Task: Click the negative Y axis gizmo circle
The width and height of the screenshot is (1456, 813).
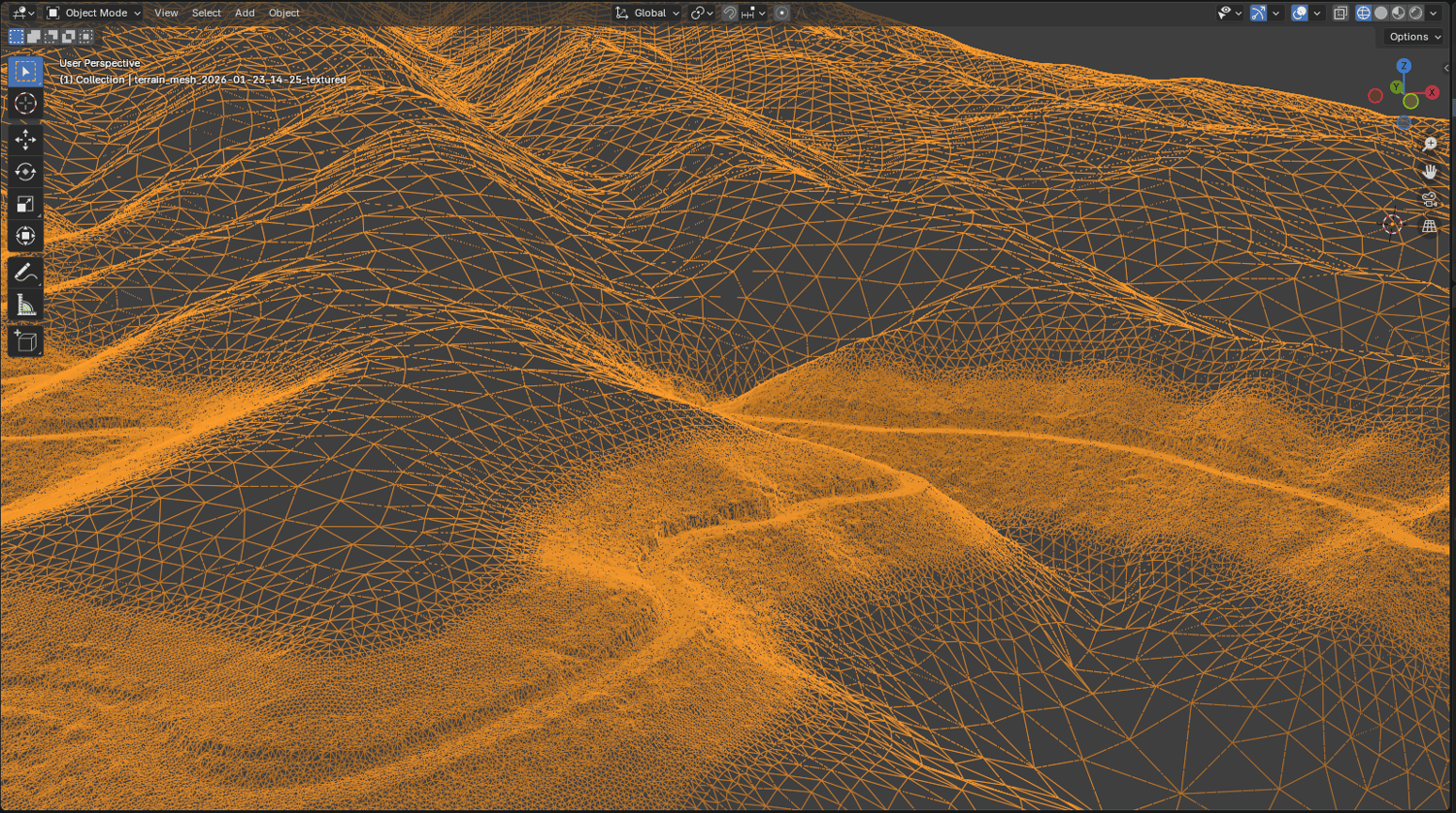Action: tap(1411, 102)
